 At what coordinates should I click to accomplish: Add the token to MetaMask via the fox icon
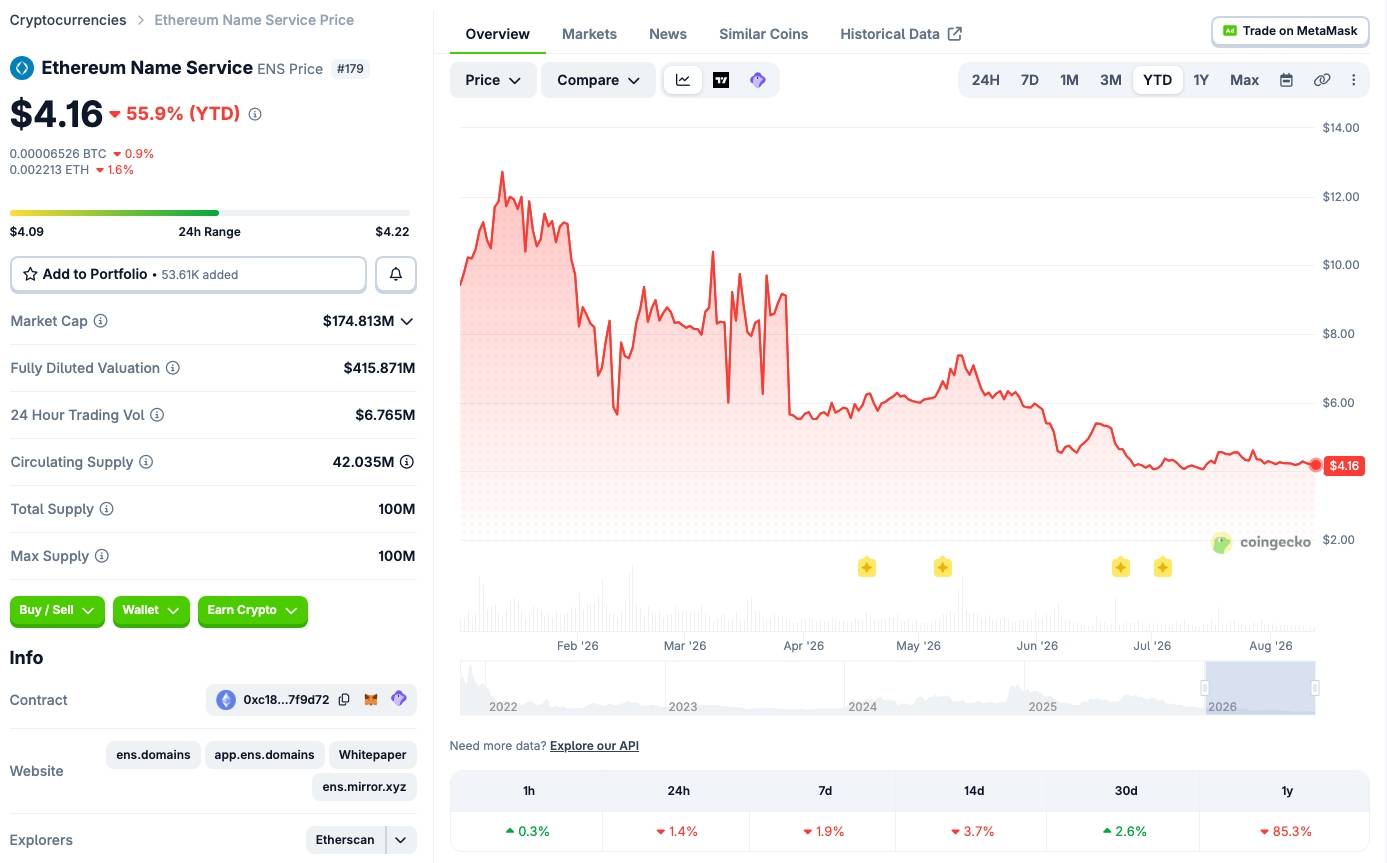pos(371,700)
